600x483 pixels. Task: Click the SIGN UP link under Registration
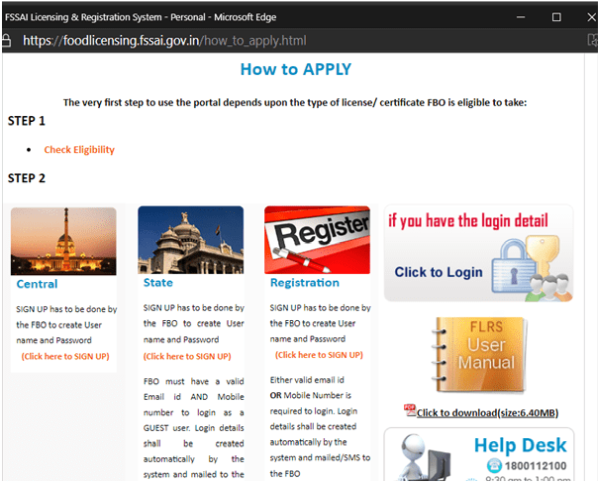pyautogui.click(x=318, y=356)
